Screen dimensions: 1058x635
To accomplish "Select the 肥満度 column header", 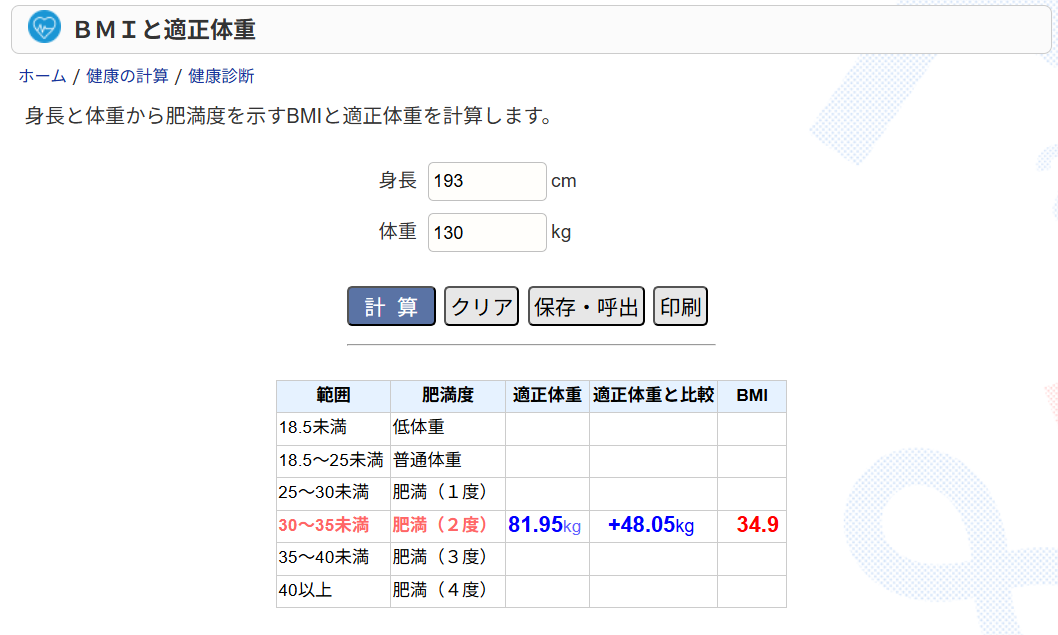I will click(x=447, y=395).
